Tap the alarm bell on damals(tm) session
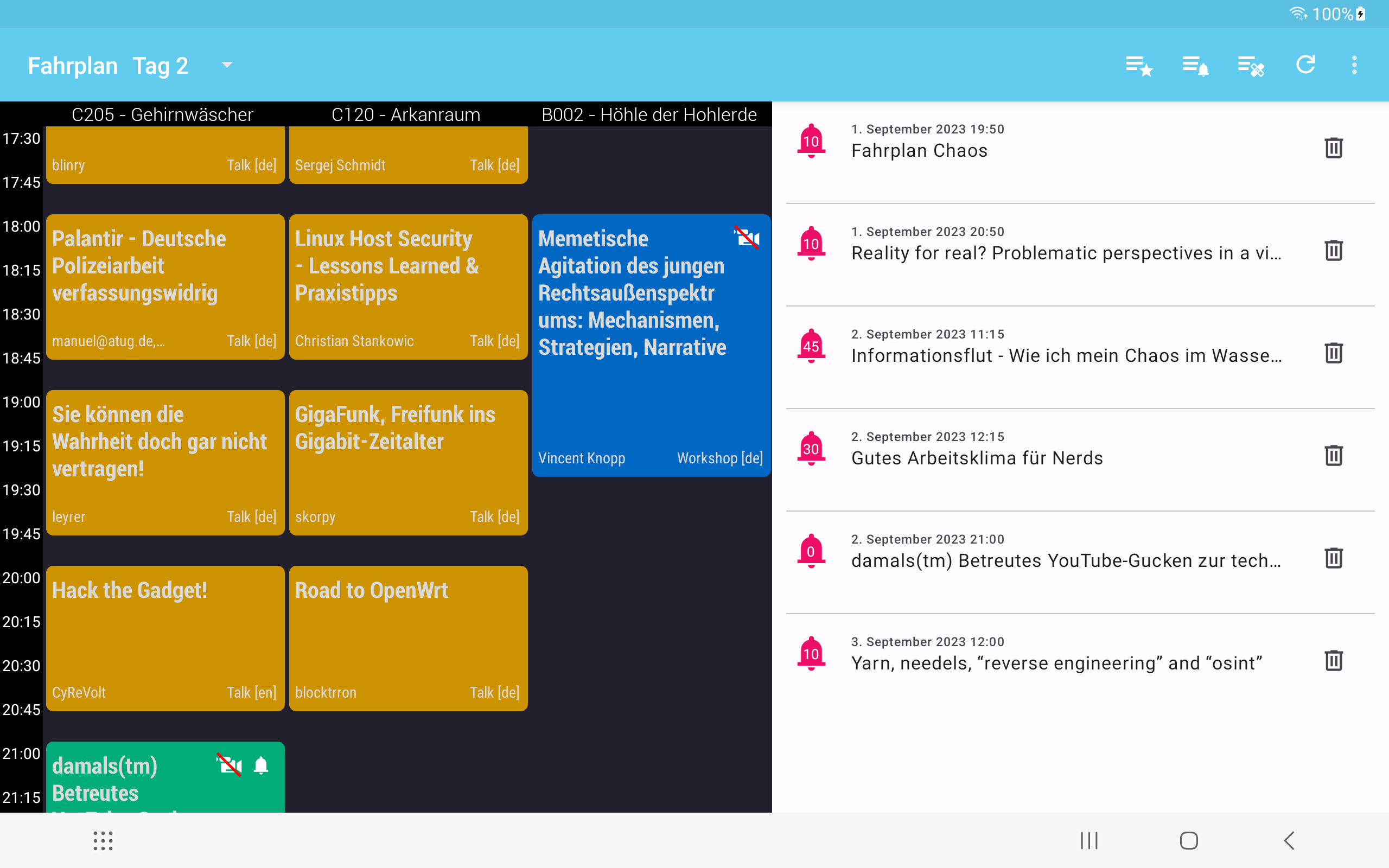 pyautogui.click(x=261, y=765)
